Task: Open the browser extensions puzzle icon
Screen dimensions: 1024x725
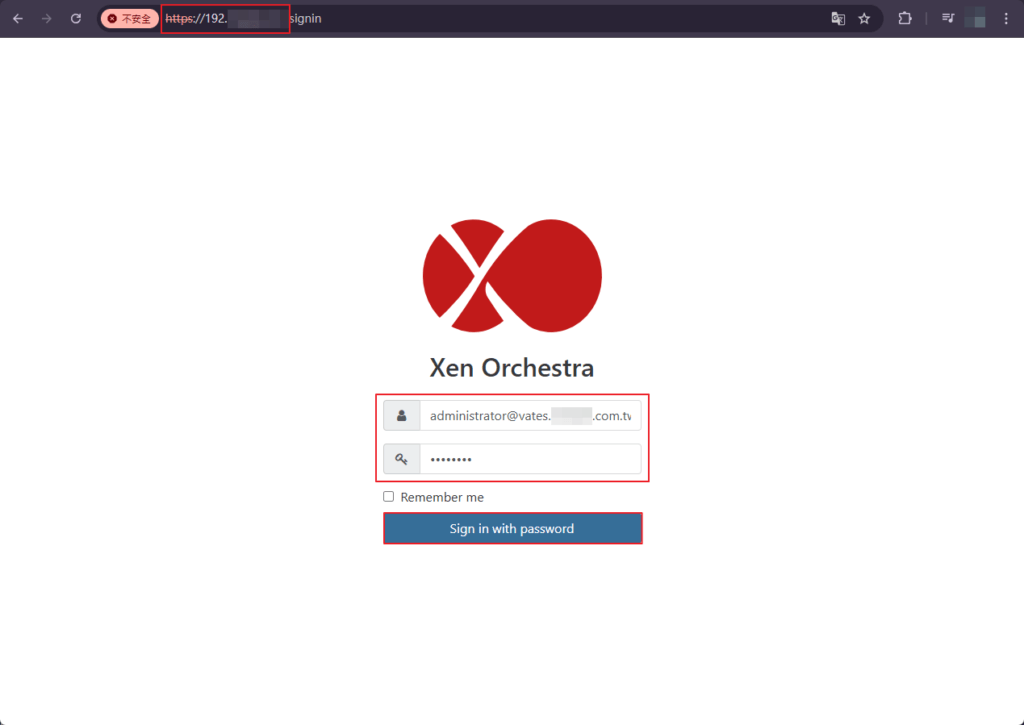Action: 904,19
